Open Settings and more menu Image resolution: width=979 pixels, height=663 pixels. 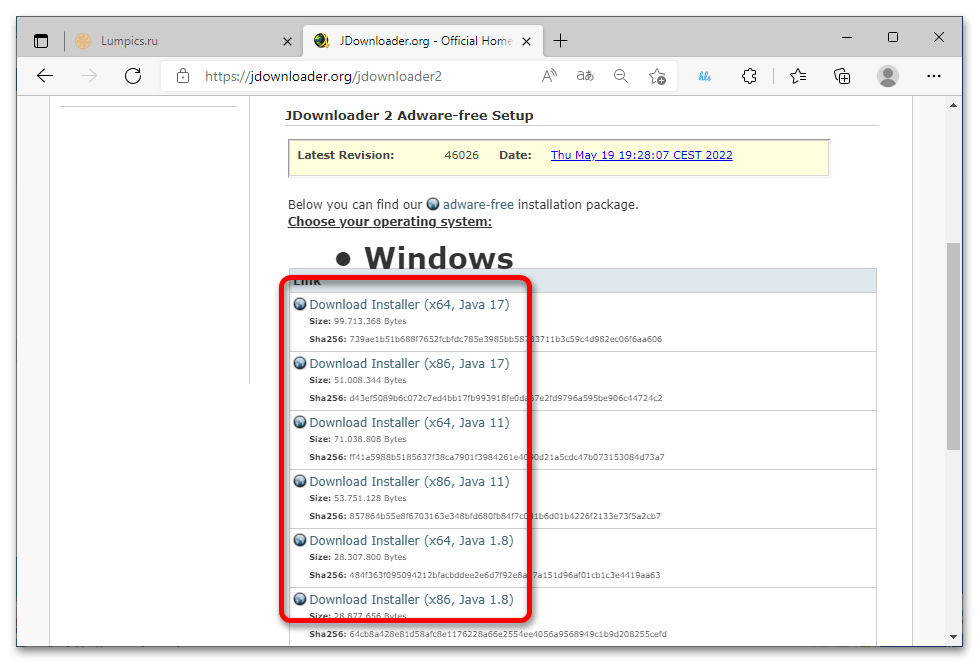[933, 76]
